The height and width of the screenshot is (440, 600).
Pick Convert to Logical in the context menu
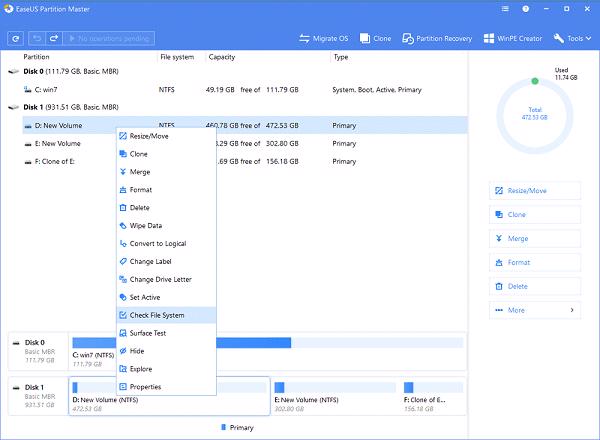[x=157, y=244]
